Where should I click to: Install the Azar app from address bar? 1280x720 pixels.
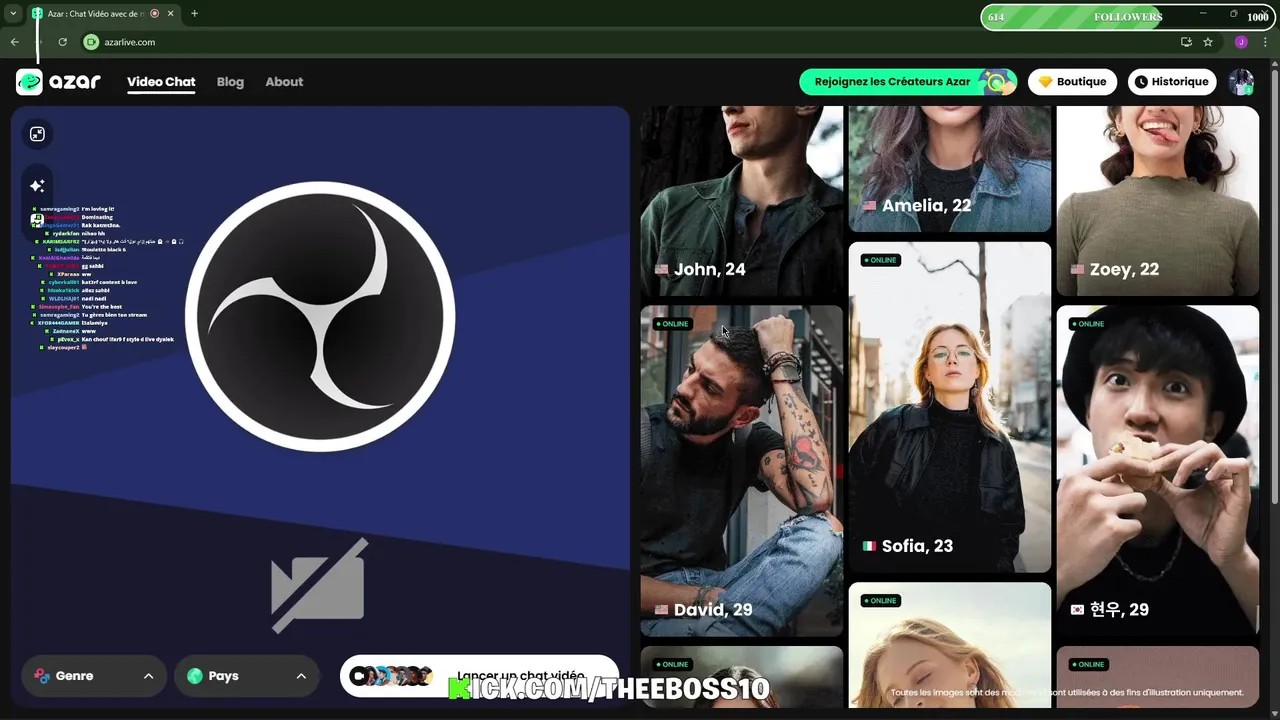(1186, 42)
